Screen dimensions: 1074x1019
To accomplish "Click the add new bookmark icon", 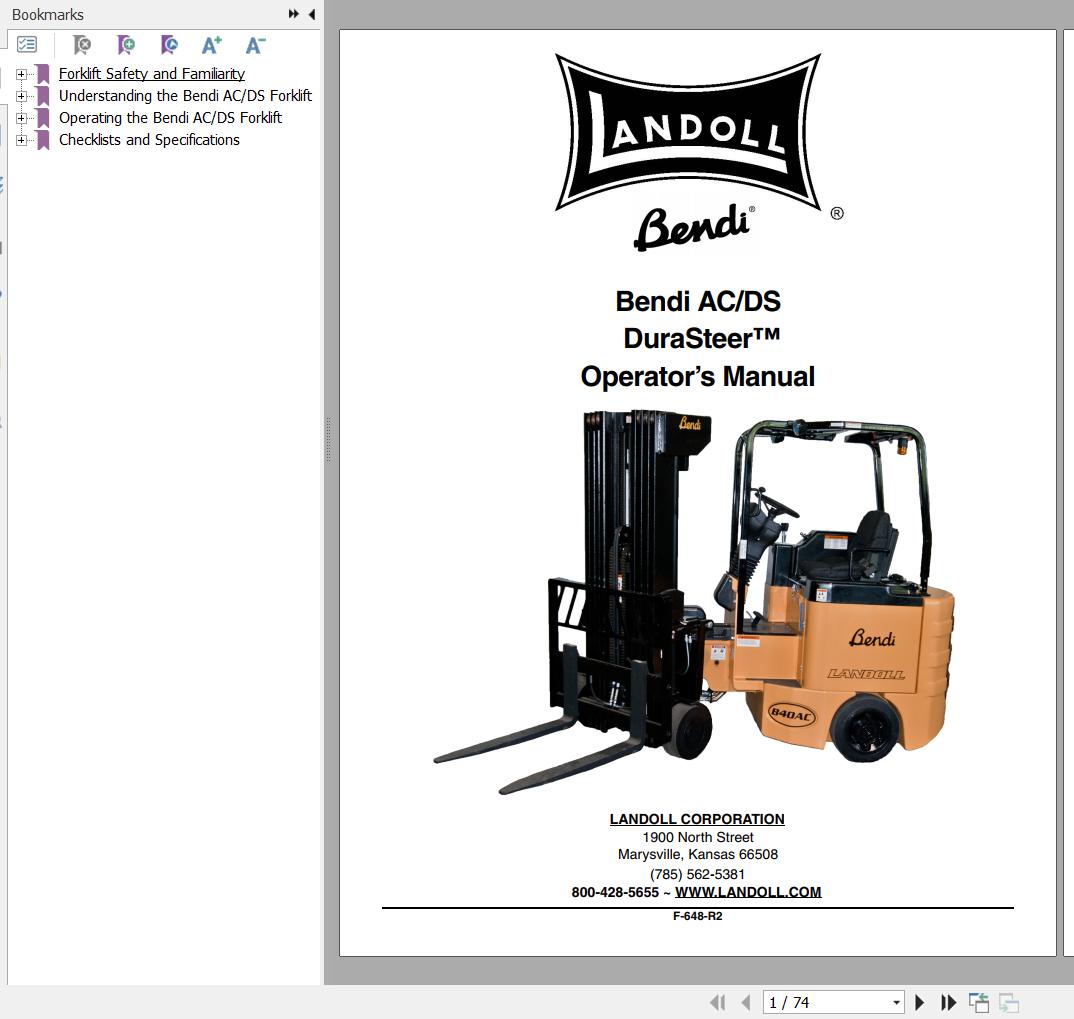I will [x=126, y=45].
